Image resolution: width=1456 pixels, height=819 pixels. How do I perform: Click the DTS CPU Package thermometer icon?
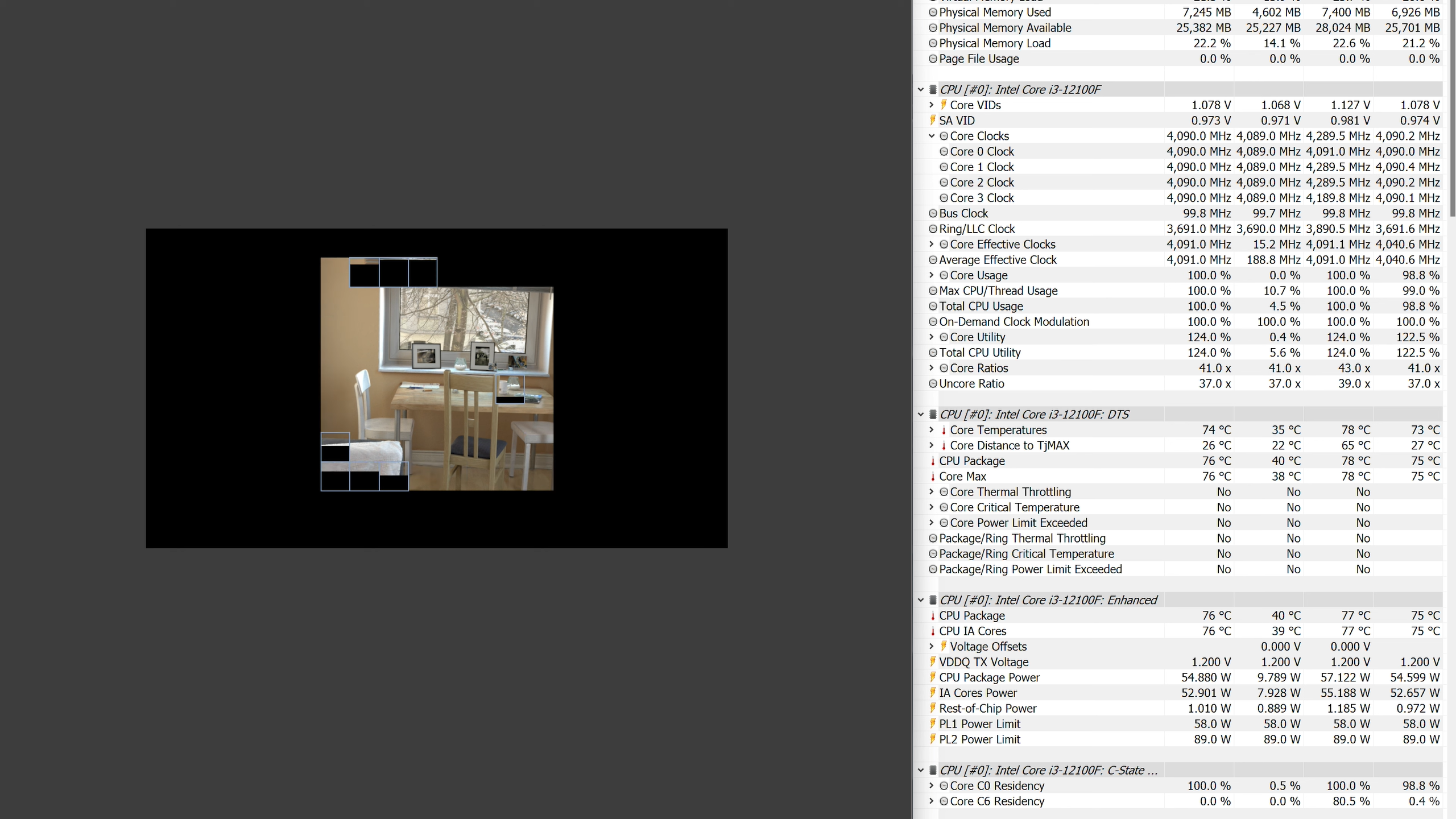933,461
